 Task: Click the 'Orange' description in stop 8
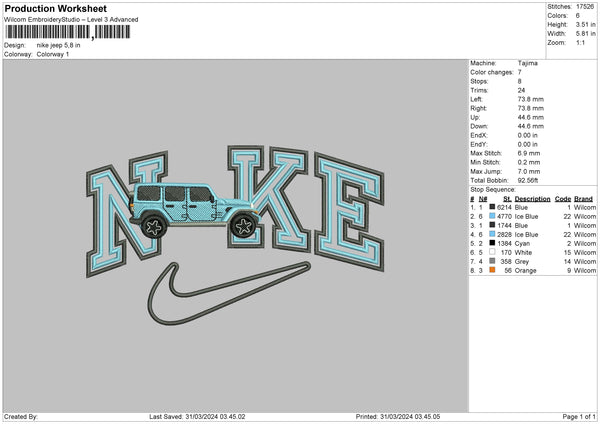tap(525, 271)
